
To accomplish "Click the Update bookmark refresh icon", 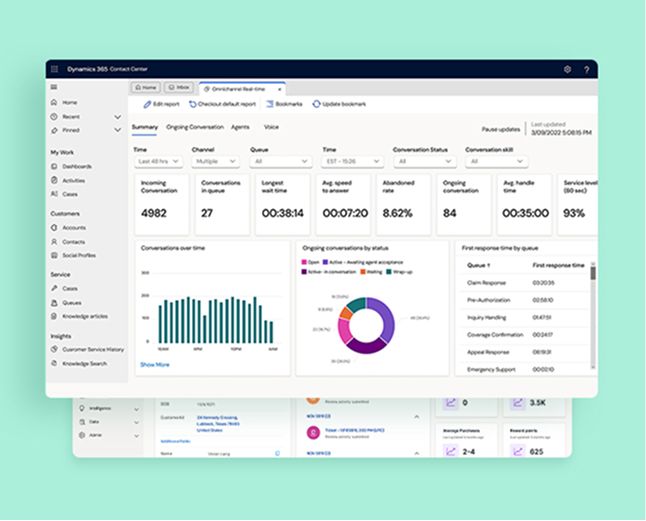I will pos(316,104).
